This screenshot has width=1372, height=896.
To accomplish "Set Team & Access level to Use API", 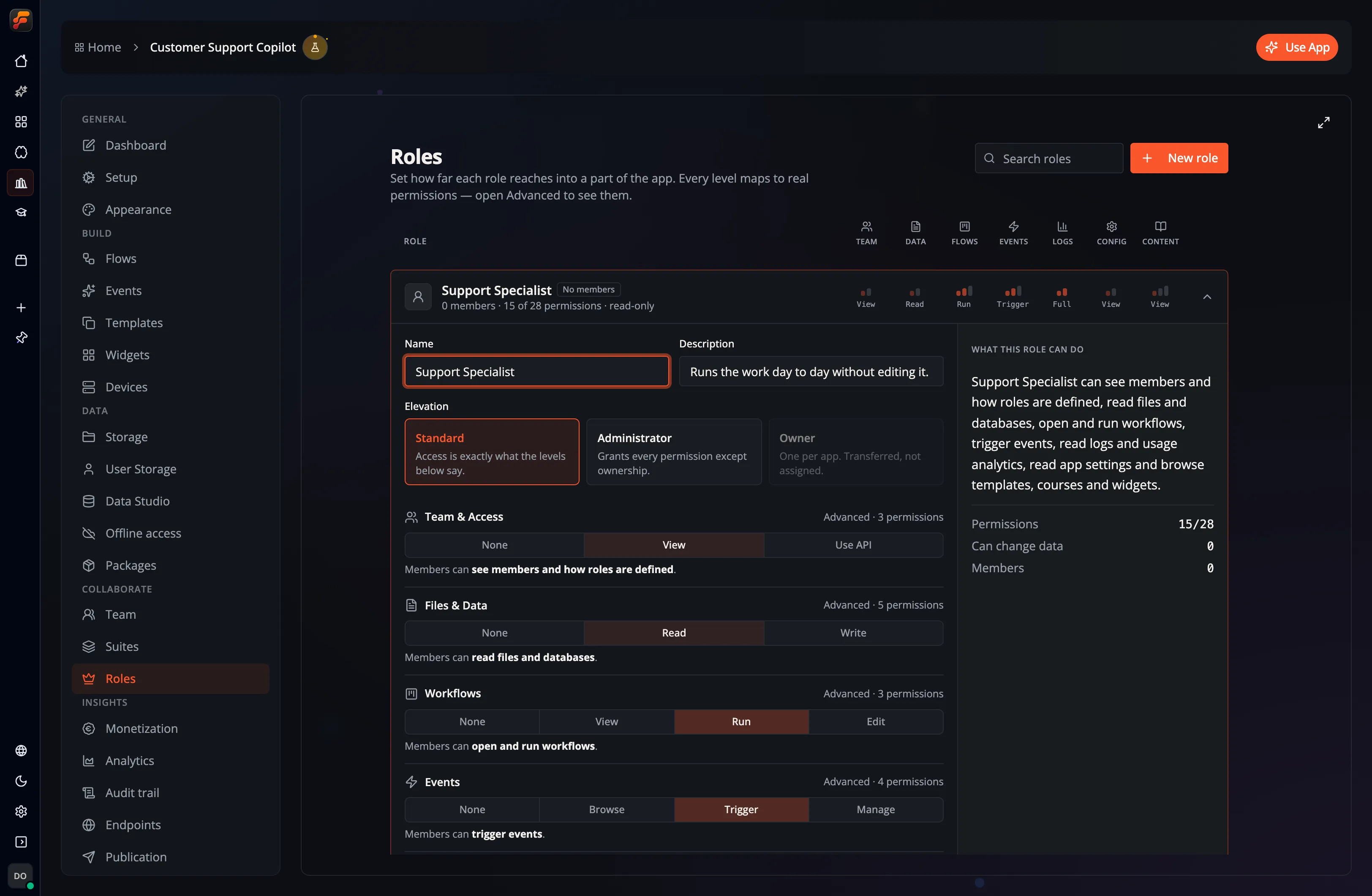I will coord(853,545).
